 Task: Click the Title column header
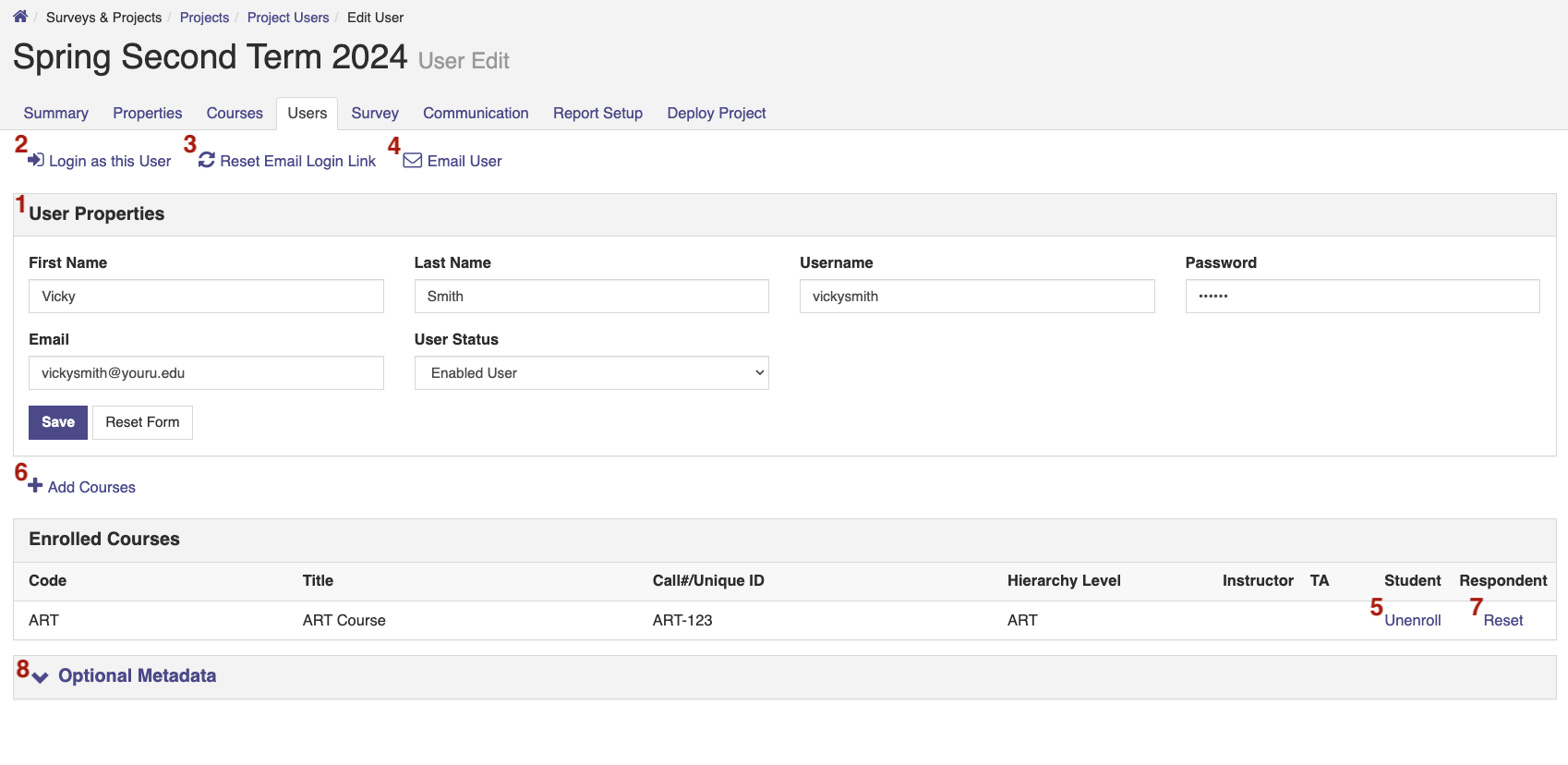coord(318,580)
